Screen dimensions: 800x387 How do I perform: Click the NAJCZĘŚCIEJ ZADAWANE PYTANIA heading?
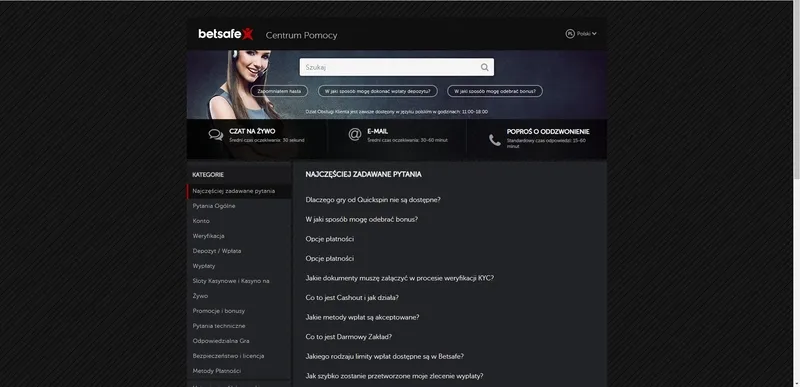[363, 174]
